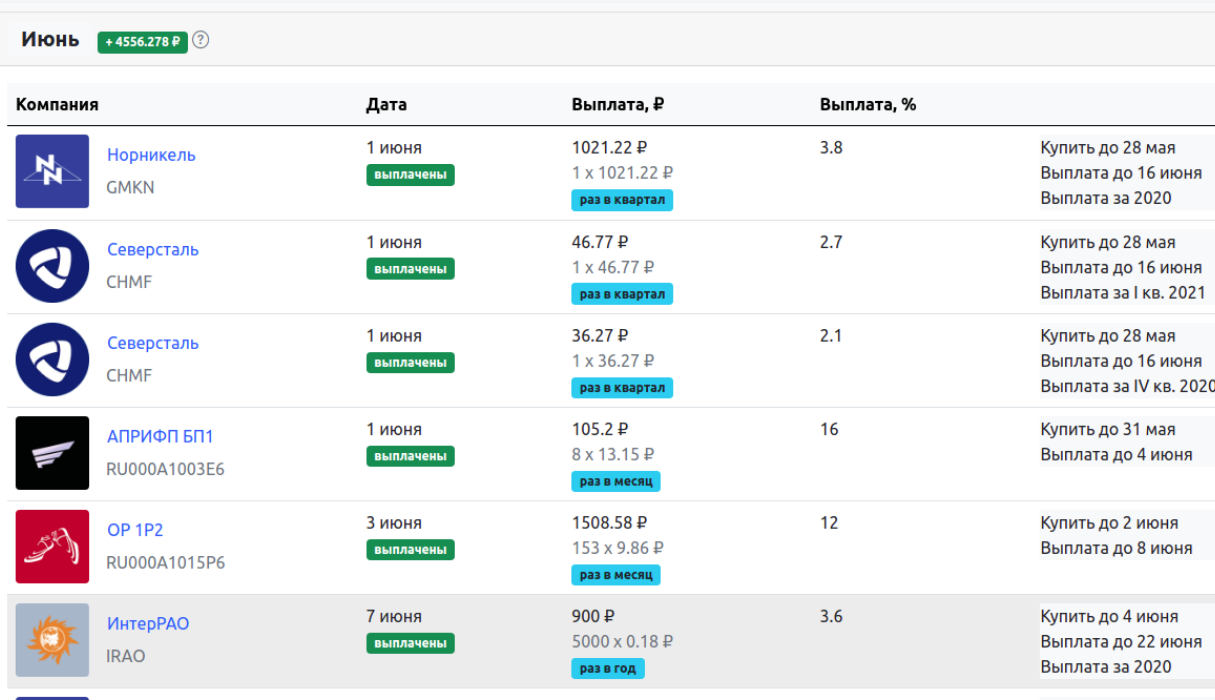1215x700 pixels.
Task: Click ticker RU000A1003E6
Action: [x=166, y=469]
